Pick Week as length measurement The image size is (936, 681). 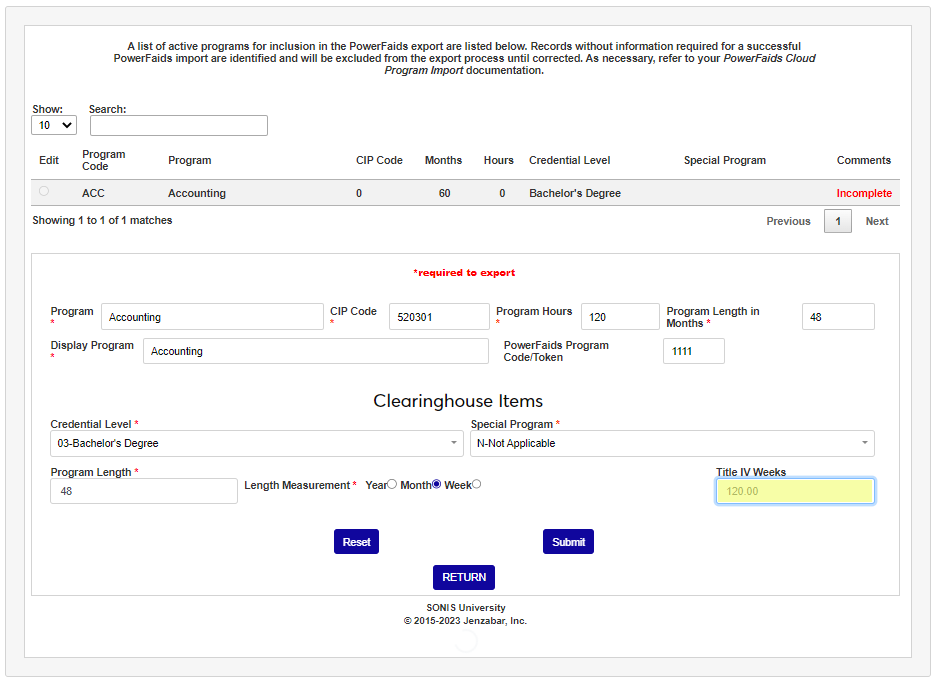pyautogui.click(x=476, y=484)
